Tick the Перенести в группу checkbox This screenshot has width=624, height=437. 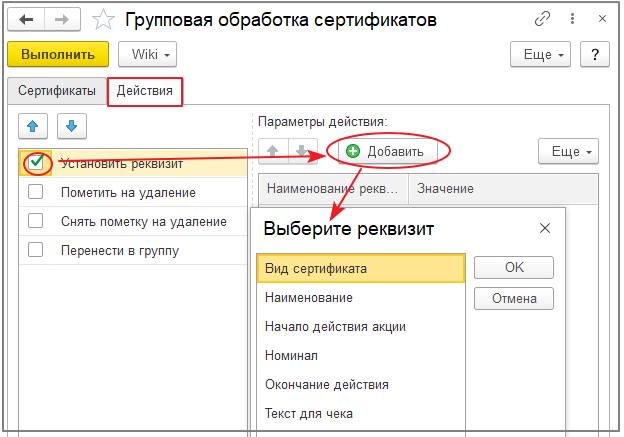point(36,250)
